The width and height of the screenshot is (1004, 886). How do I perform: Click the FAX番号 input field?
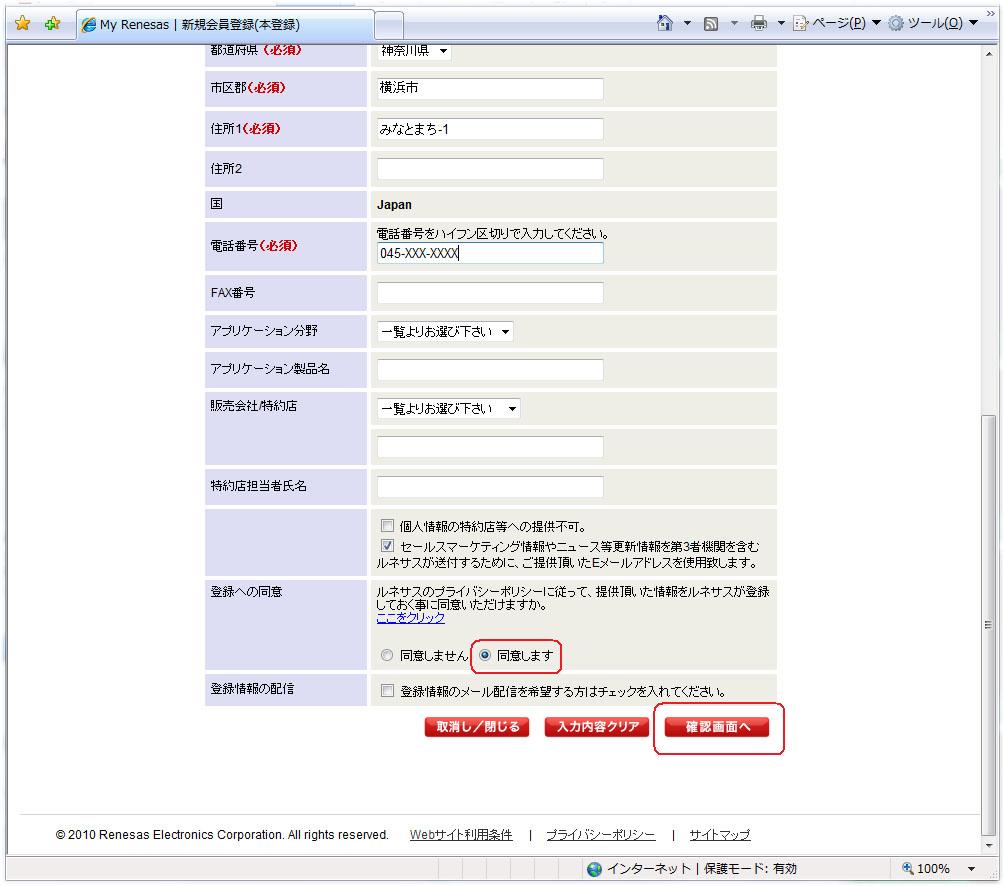click(x=490, y=293)
